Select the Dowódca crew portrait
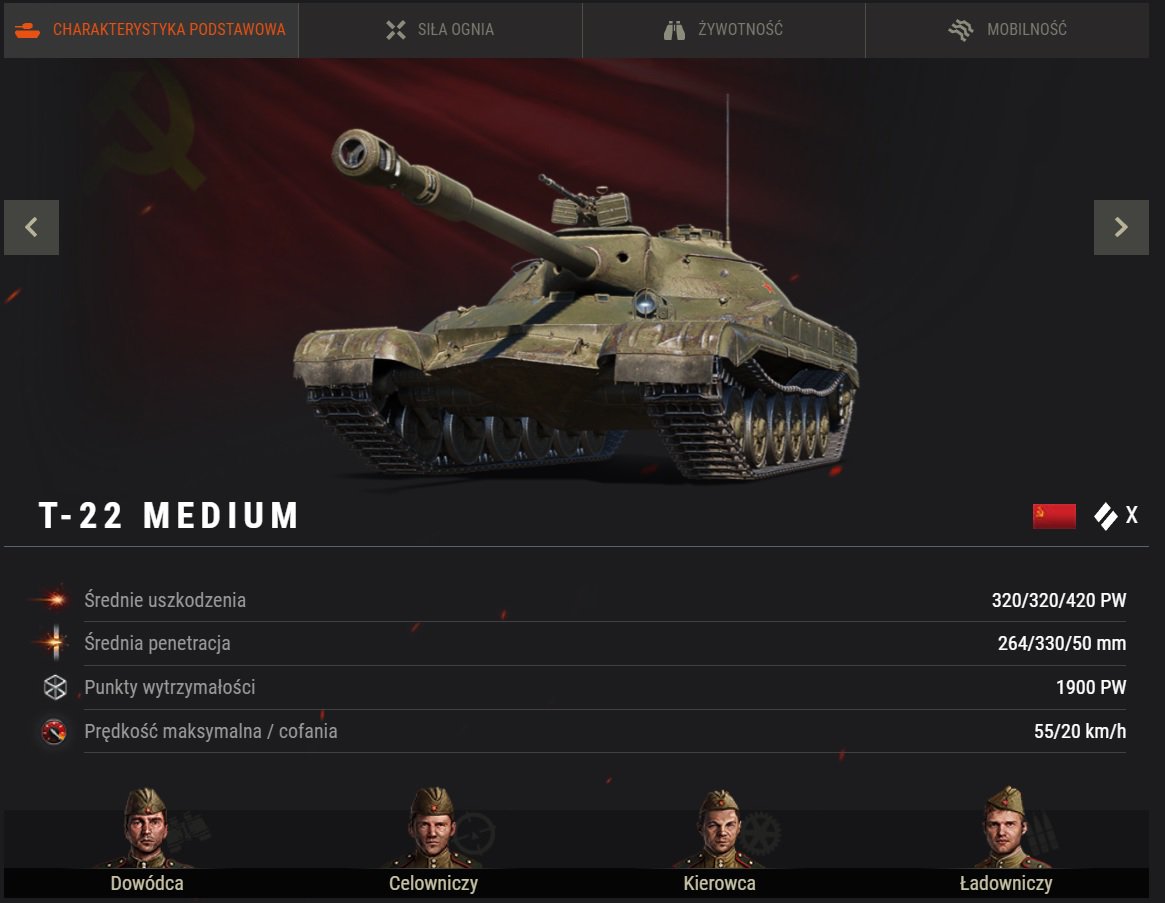Viewport: 1165px width, 903px height. (x=146, y=828)
